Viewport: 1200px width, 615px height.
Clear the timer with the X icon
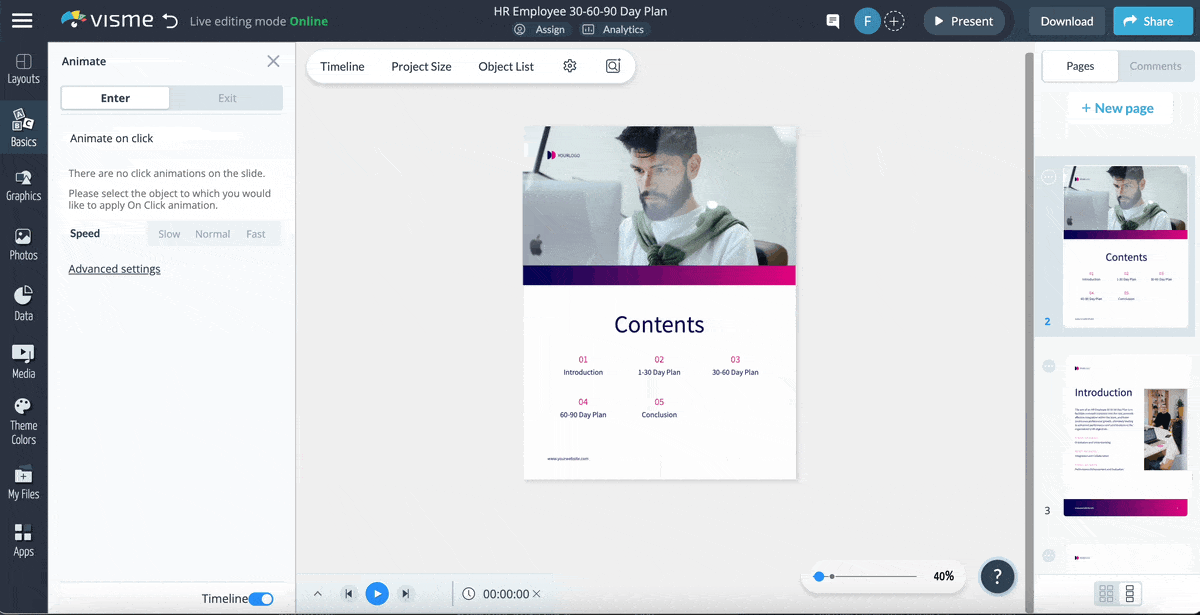(538, 593)
